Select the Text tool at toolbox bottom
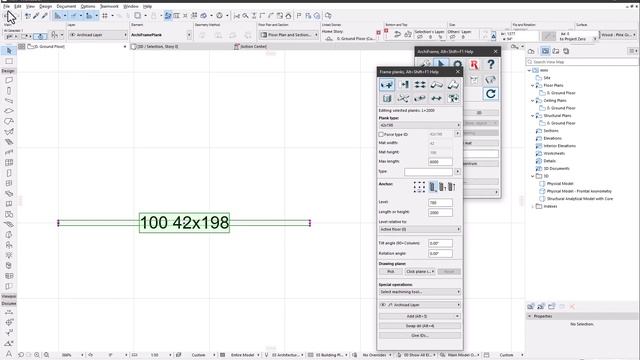The width and height of the screenshot is (640, 360). coord(9,353)
